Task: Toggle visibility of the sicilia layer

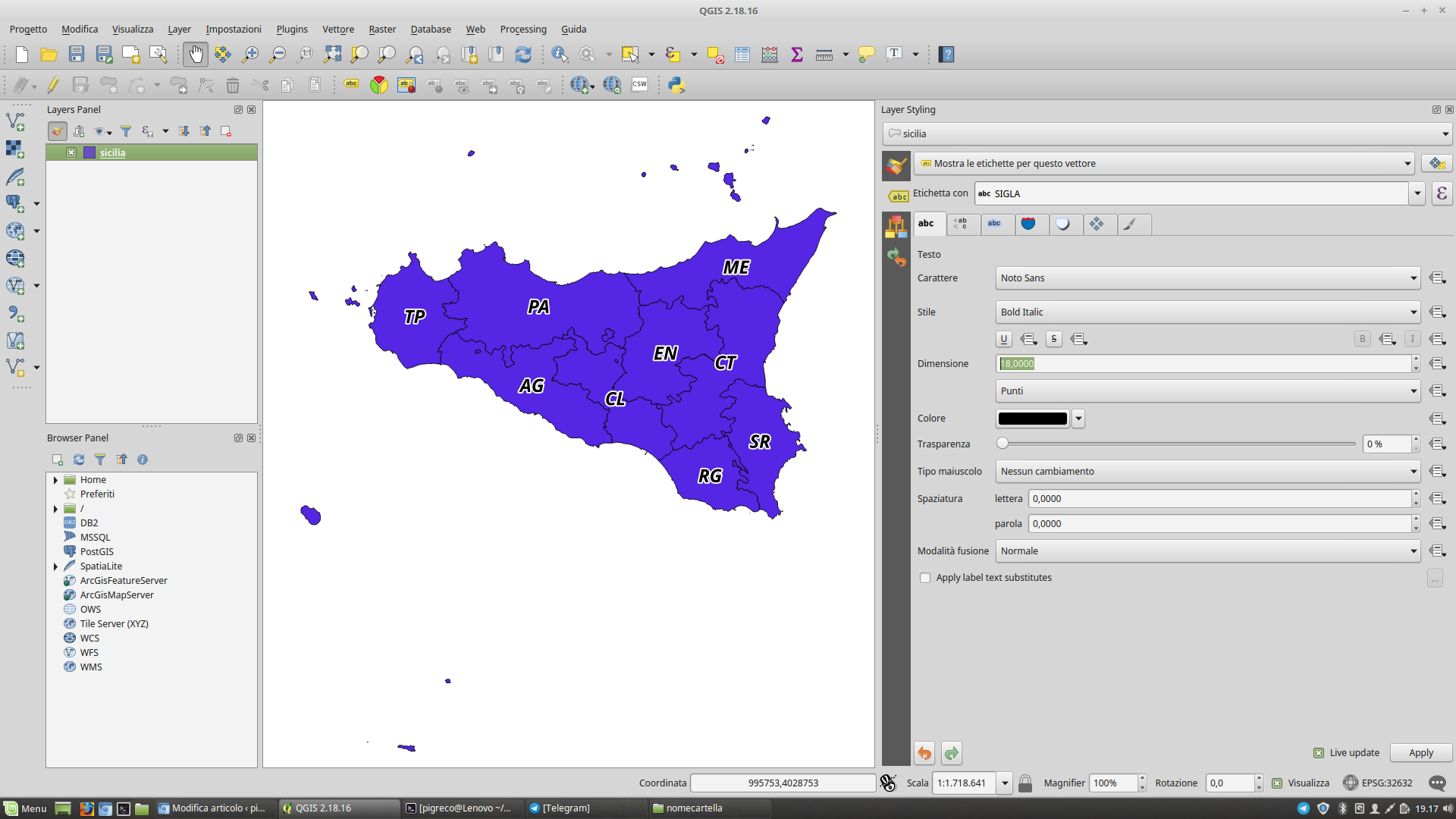Action: click(x=71, y=152)
